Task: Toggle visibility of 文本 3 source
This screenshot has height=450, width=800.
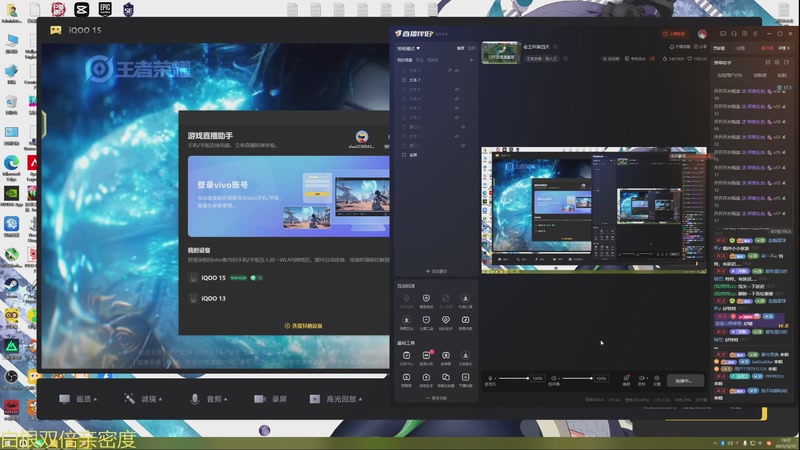Action: 457,108
